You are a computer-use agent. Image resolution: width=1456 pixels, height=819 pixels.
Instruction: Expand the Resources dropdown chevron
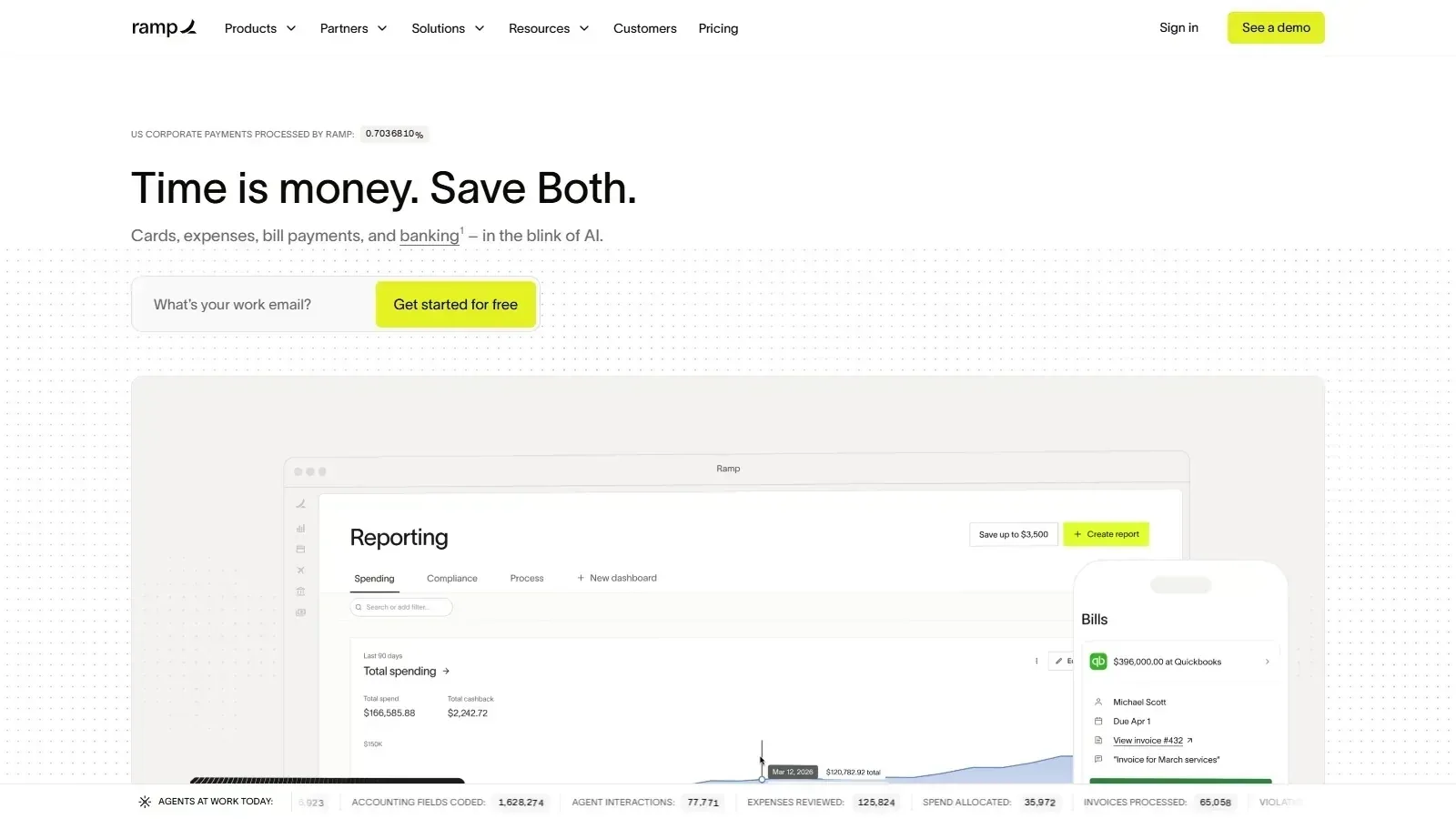pyautogui.click(x=584, y=28)
